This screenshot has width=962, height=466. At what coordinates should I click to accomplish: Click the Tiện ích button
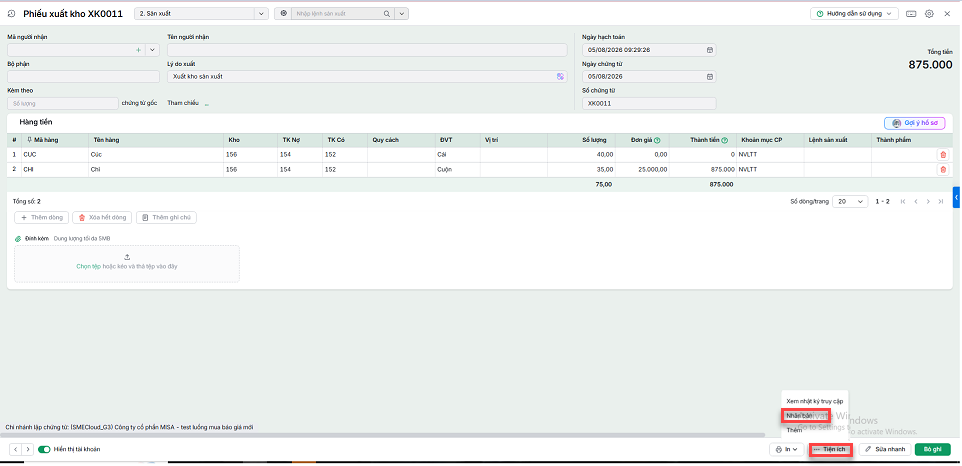tap(831, 449)
